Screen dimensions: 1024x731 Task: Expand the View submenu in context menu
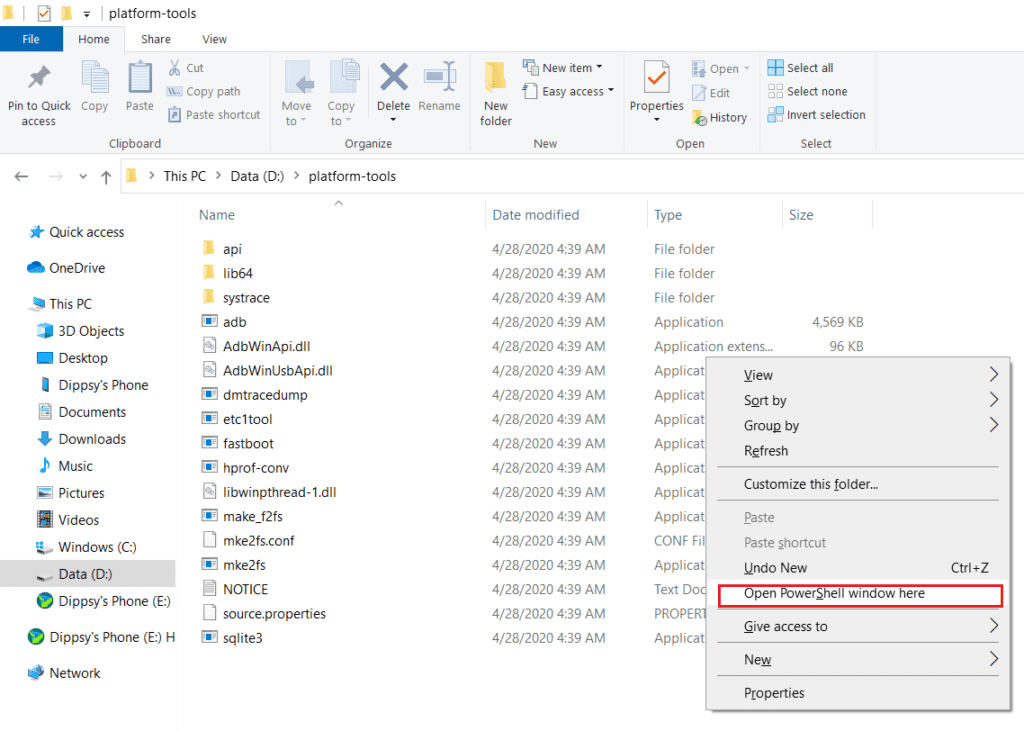(x=858, y=375)
